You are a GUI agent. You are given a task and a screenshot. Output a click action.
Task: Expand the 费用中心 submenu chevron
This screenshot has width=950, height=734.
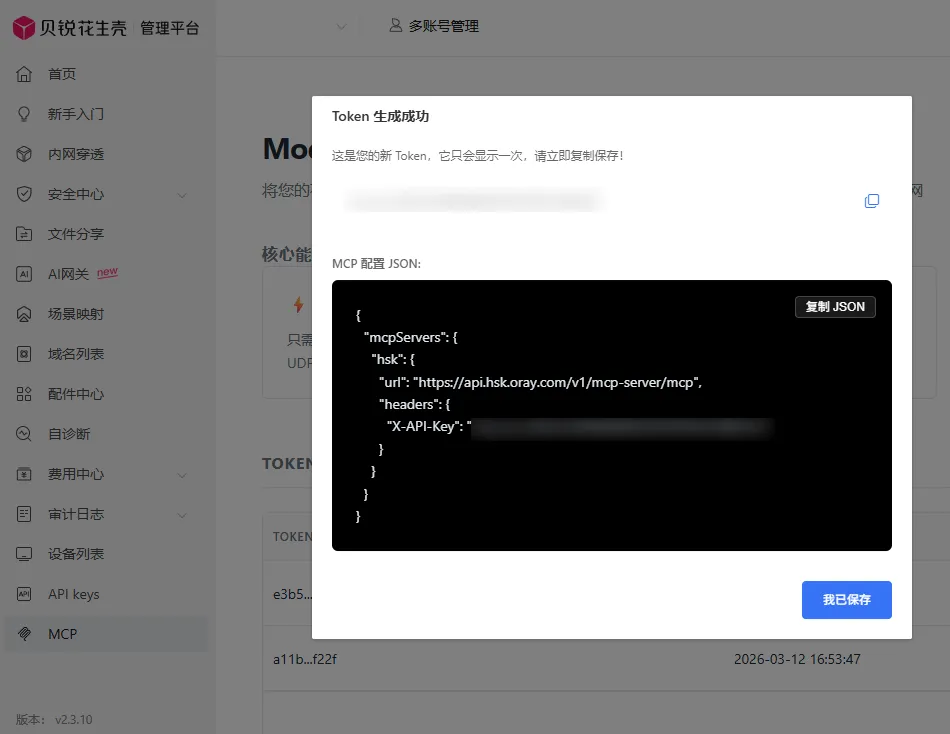tap(182, 475)
